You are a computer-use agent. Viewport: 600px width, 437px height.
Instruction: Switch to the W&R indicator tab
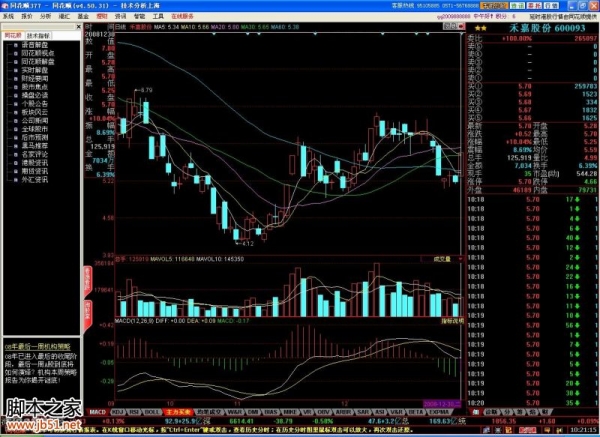point(234,412)
